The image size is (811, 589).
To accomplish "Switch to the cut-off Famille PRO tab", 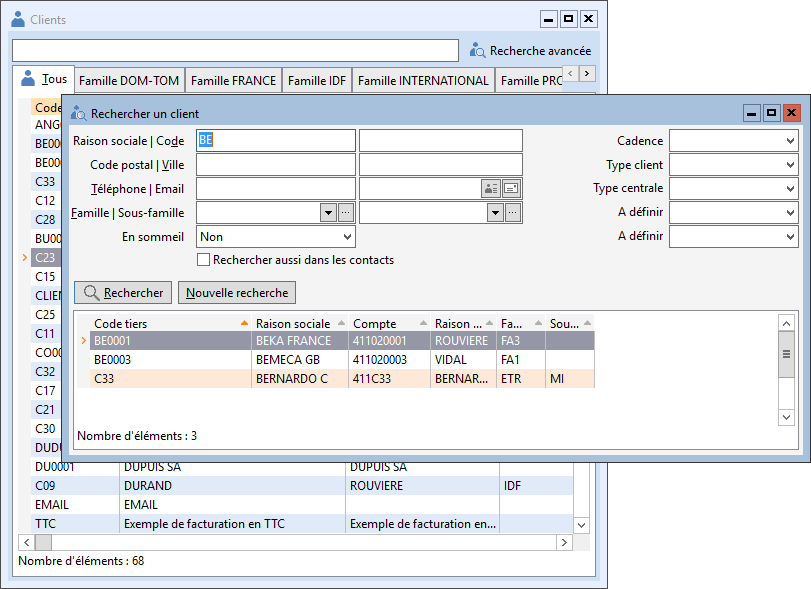I will 530,81.
